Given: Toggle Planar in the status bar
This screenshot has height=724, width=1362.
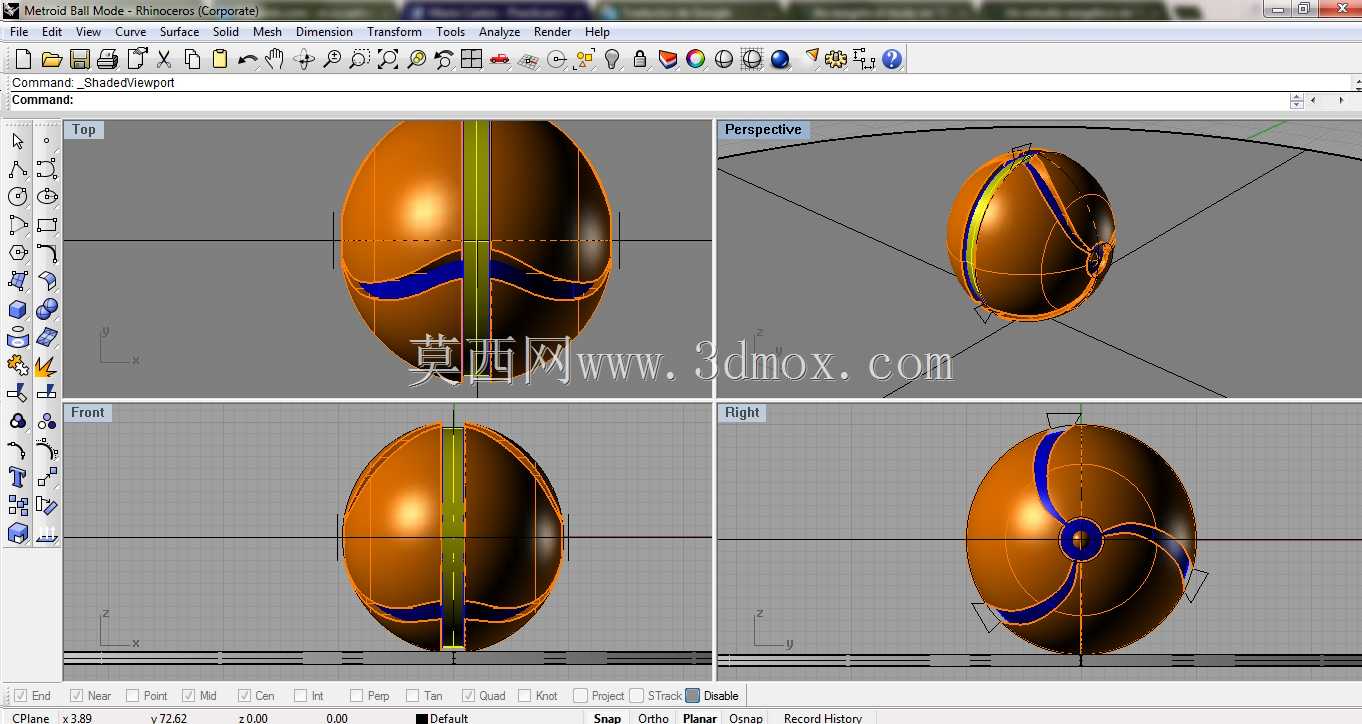Looking at the screenshot, I should [700, 718].
